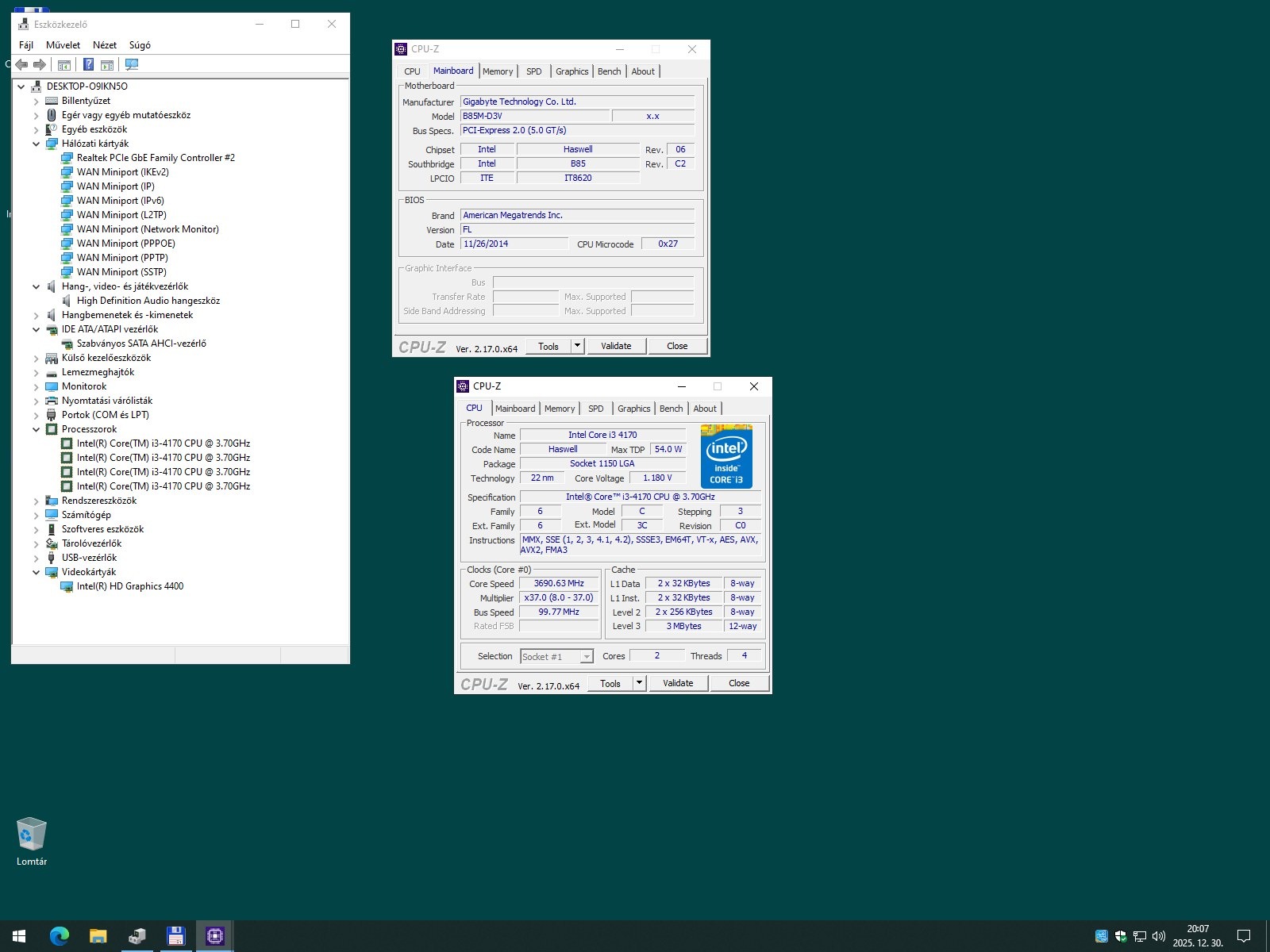Viewport: 1270px width, 952px height.
Task: Switch to Memory tab in the lower CPU-Z window
Action: click(x=560, y=409)
